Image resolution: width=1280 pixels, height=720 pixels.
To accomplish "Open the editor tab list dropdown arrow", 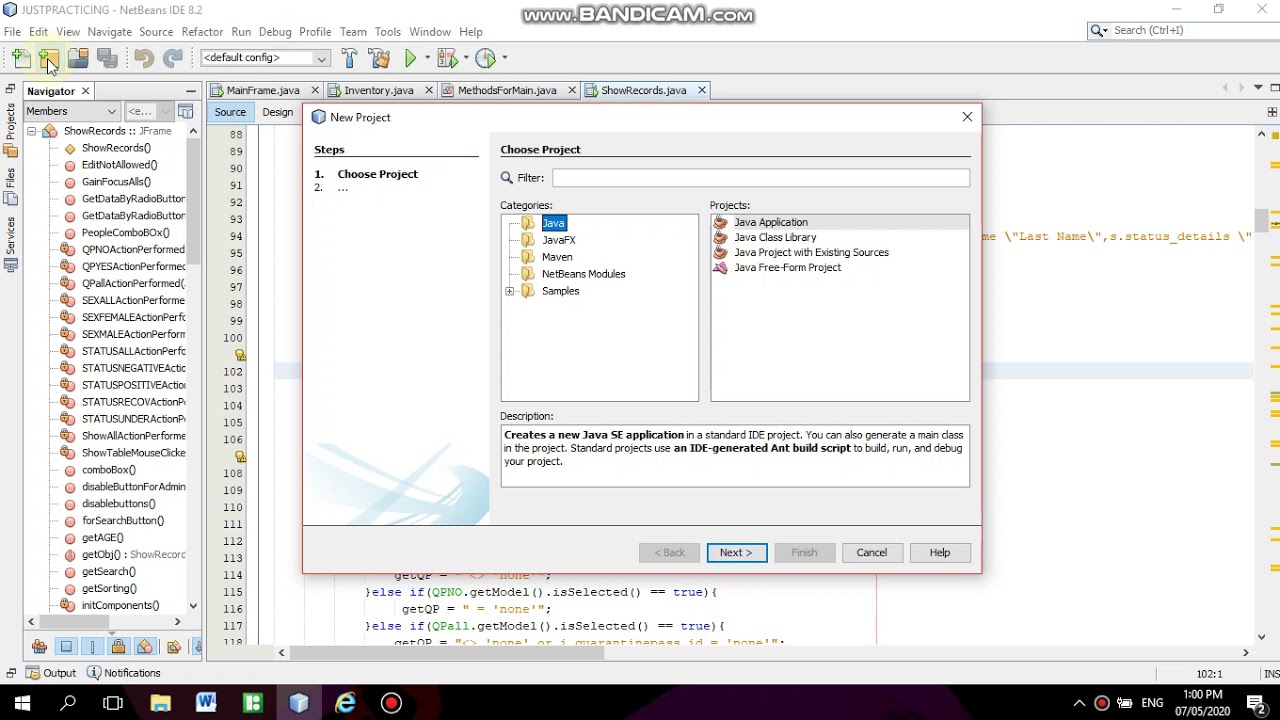I will click(1258, 89).
